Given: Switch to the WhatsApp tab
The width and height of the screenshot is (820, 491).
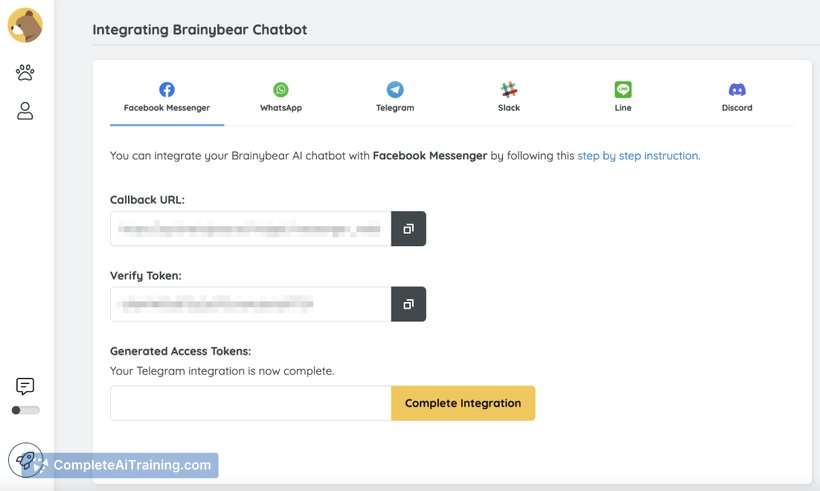Looking at the screenshot, I should point(281,97).
